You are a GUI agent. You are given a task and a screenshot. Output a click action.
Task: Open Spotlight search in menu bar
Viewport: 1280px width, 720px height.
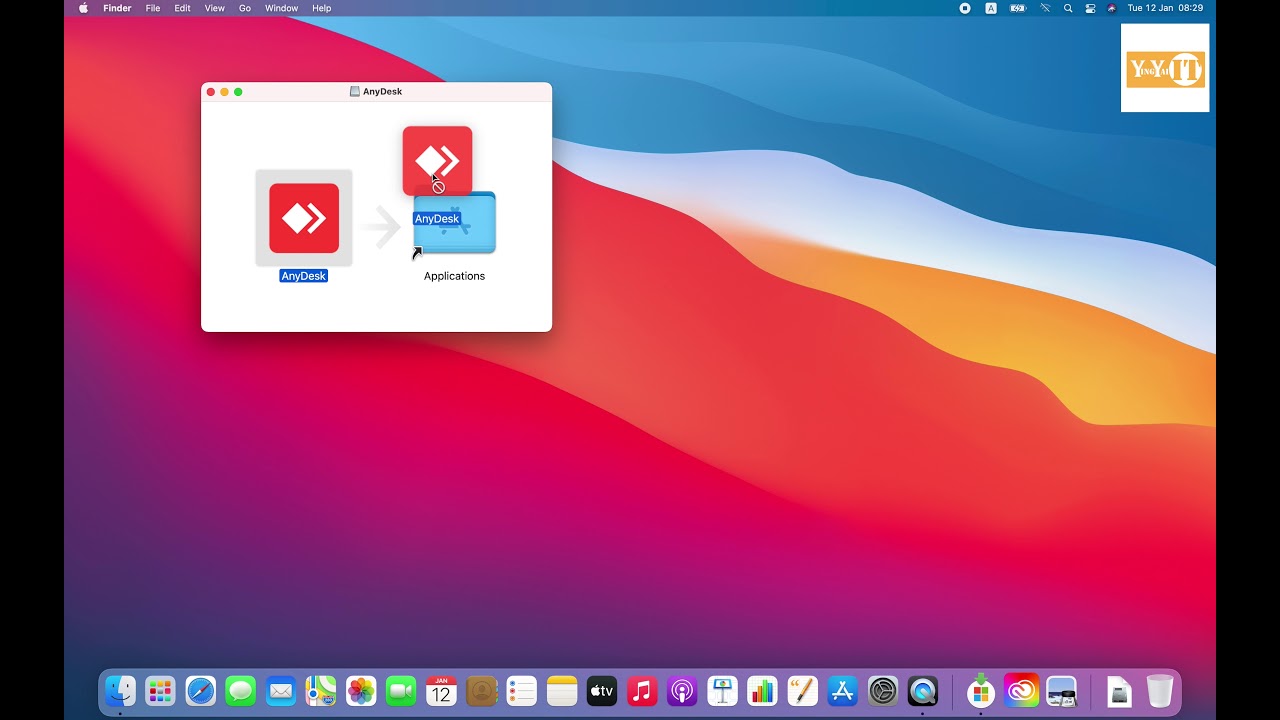tap(1068, 8)
